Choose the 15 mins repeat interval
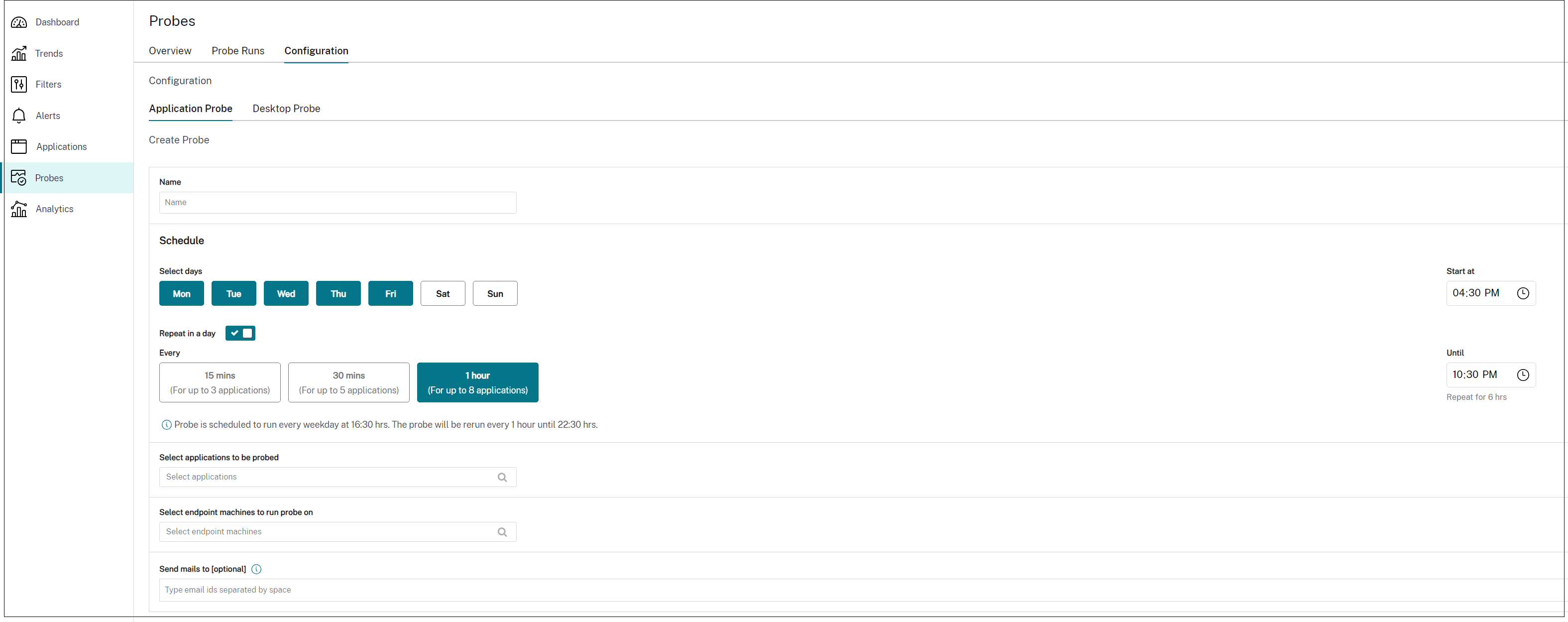Image resolution: width=1568 pixels, height=622 pixels. point(220,382)
